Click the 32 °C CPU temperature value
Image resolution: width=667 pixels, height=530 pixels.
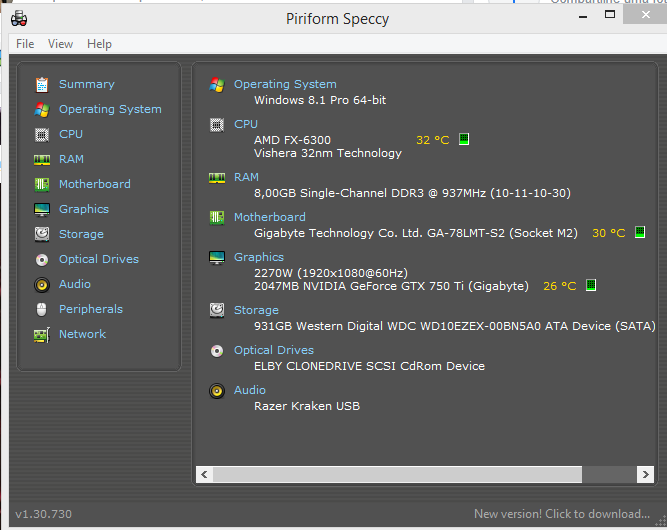pos(432,140)
